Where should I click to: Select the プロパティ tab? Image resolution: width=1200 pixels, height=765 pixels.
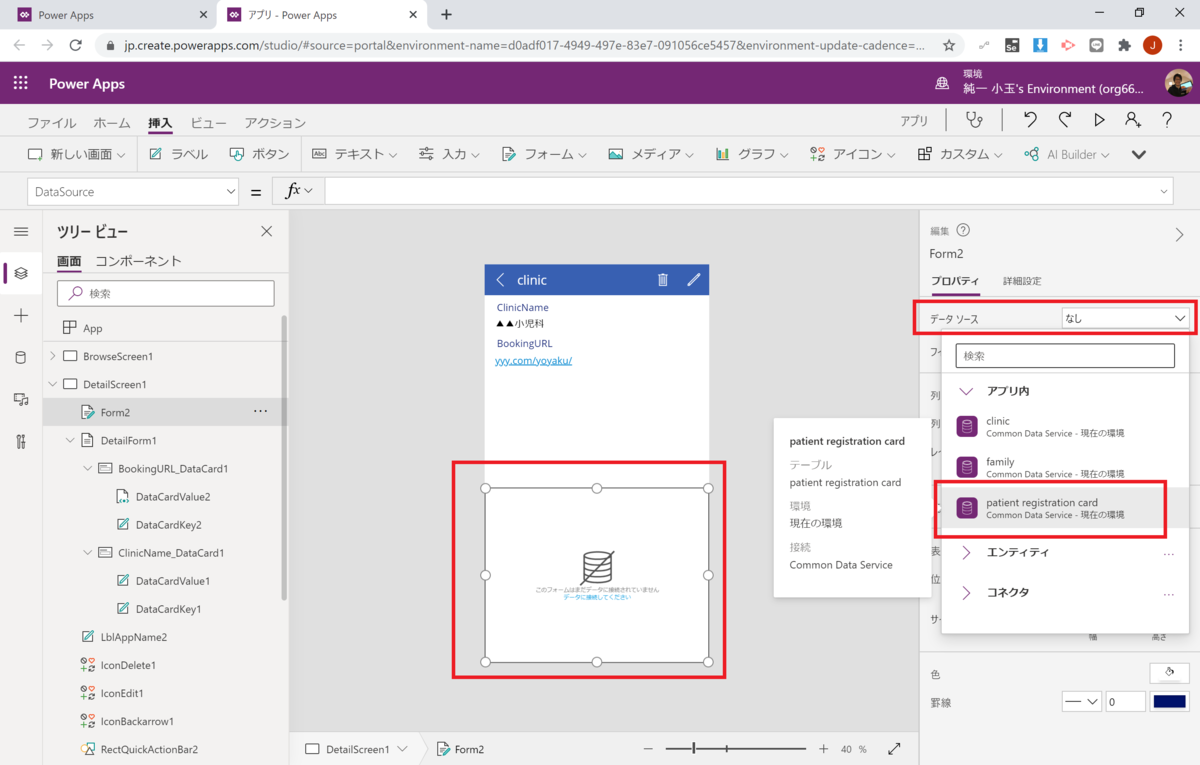955,281
